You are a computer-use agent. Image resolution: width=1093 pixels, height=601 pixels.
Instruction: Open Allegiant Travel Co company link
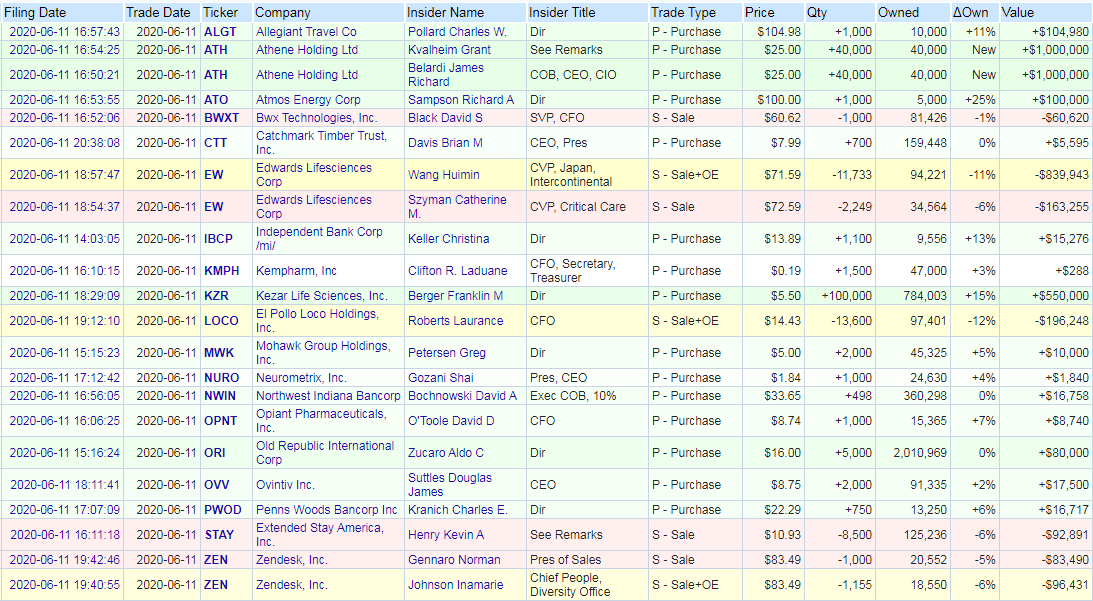click(x=306, y=32)
